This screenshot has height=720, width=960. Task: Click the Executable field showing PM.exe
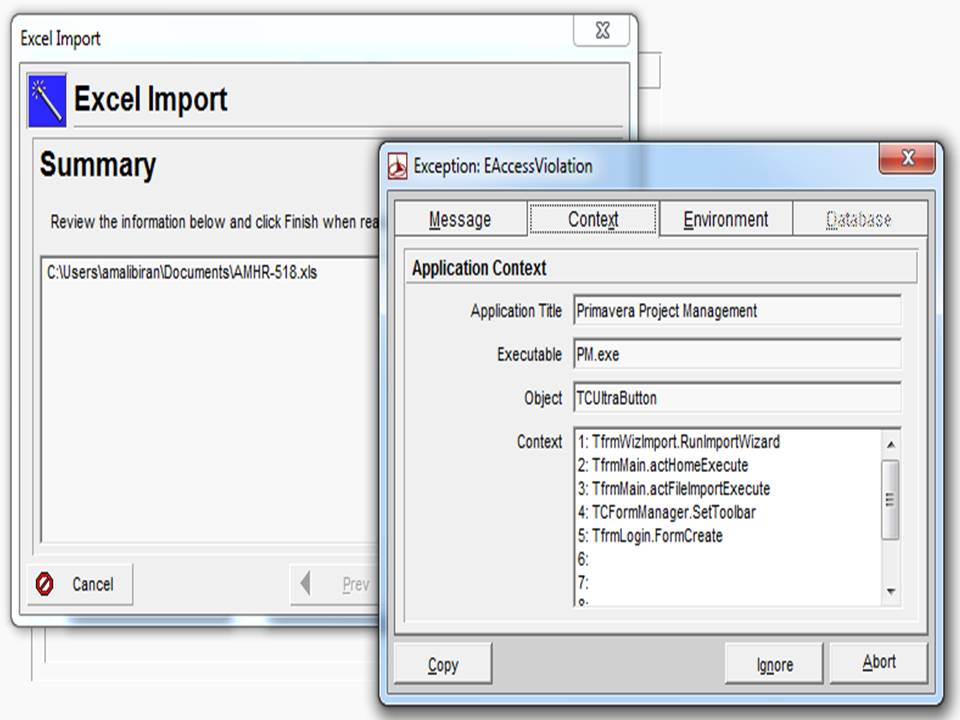tap(737, 354)
